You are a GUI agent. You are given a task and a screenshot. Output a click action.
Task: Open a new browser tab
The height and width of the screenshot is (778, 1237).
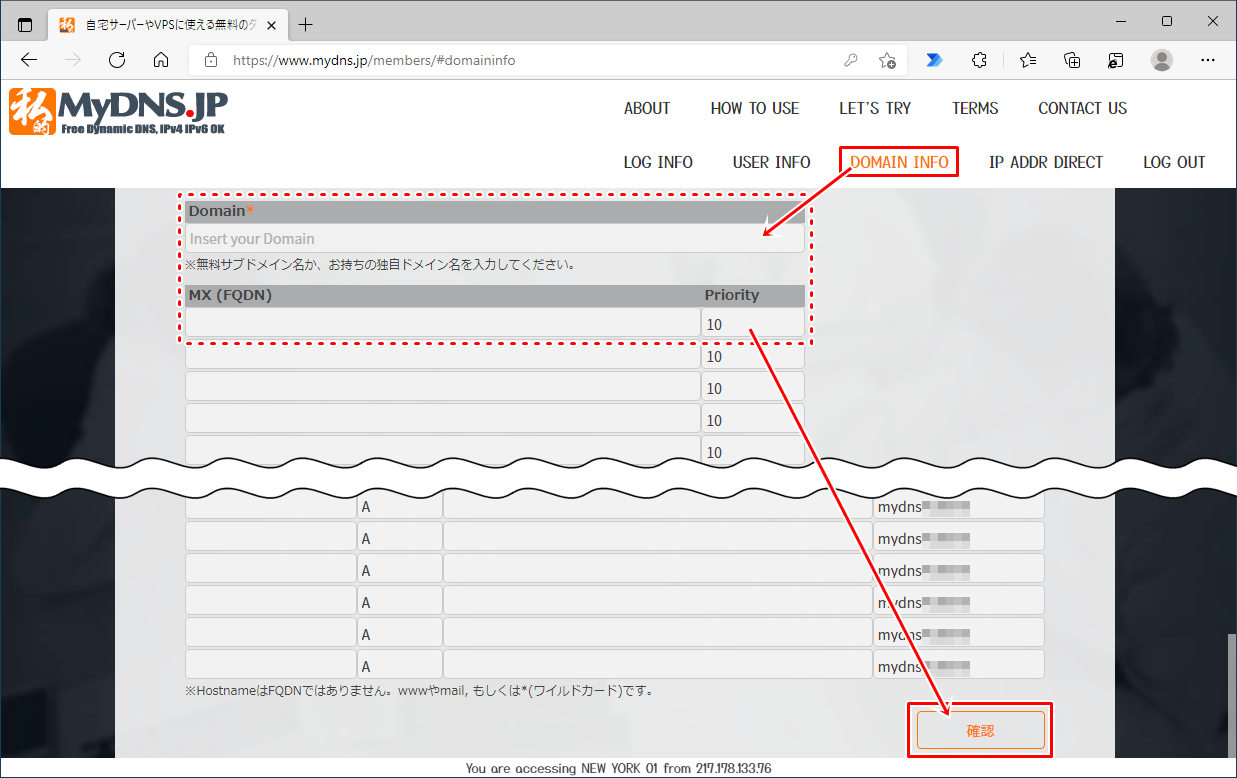pos(306,24)
